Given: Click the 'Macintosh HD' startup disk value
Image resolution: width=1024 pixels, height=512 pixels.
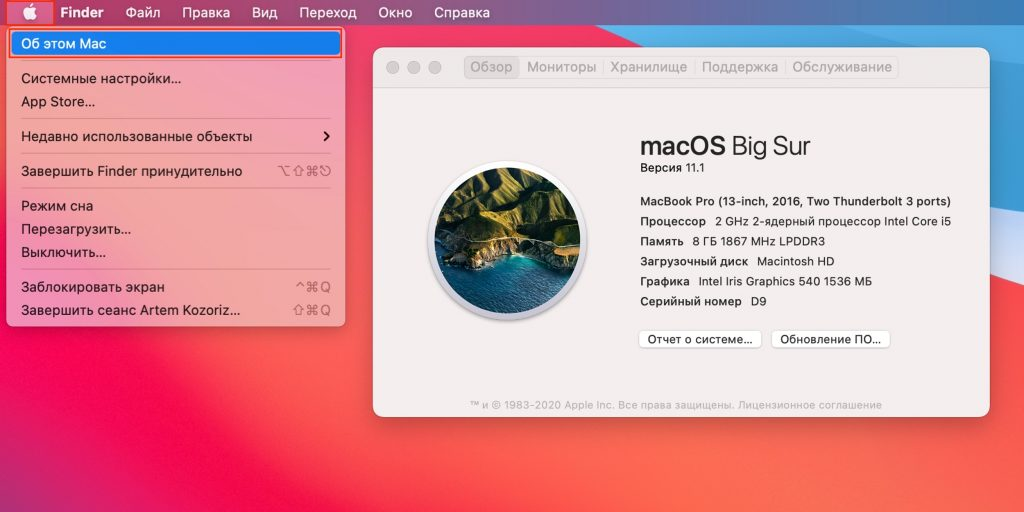Looking at the screenshot, I should coord(795,261).
